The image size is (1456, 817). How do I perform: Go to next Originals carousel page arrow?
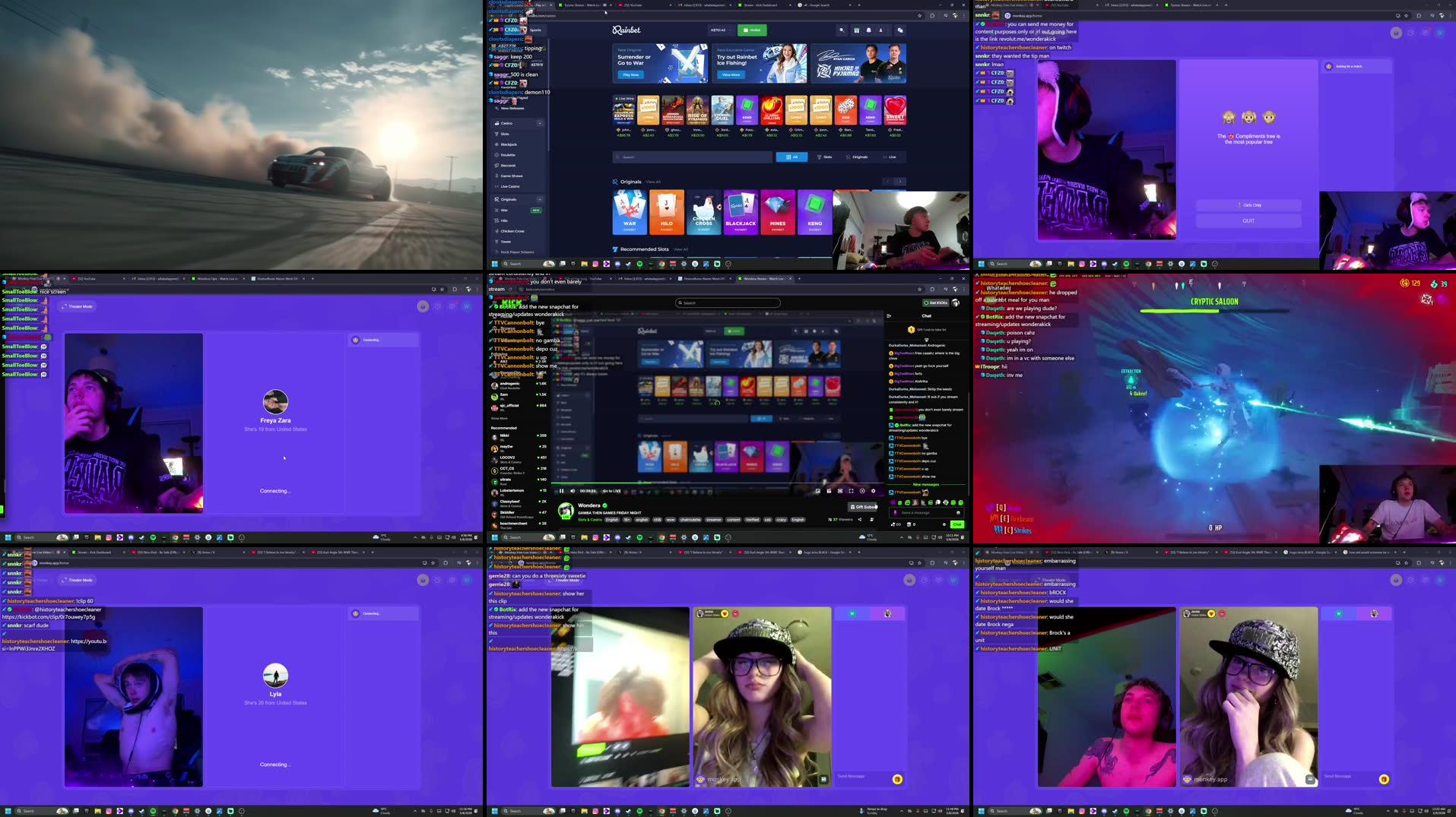900,182
